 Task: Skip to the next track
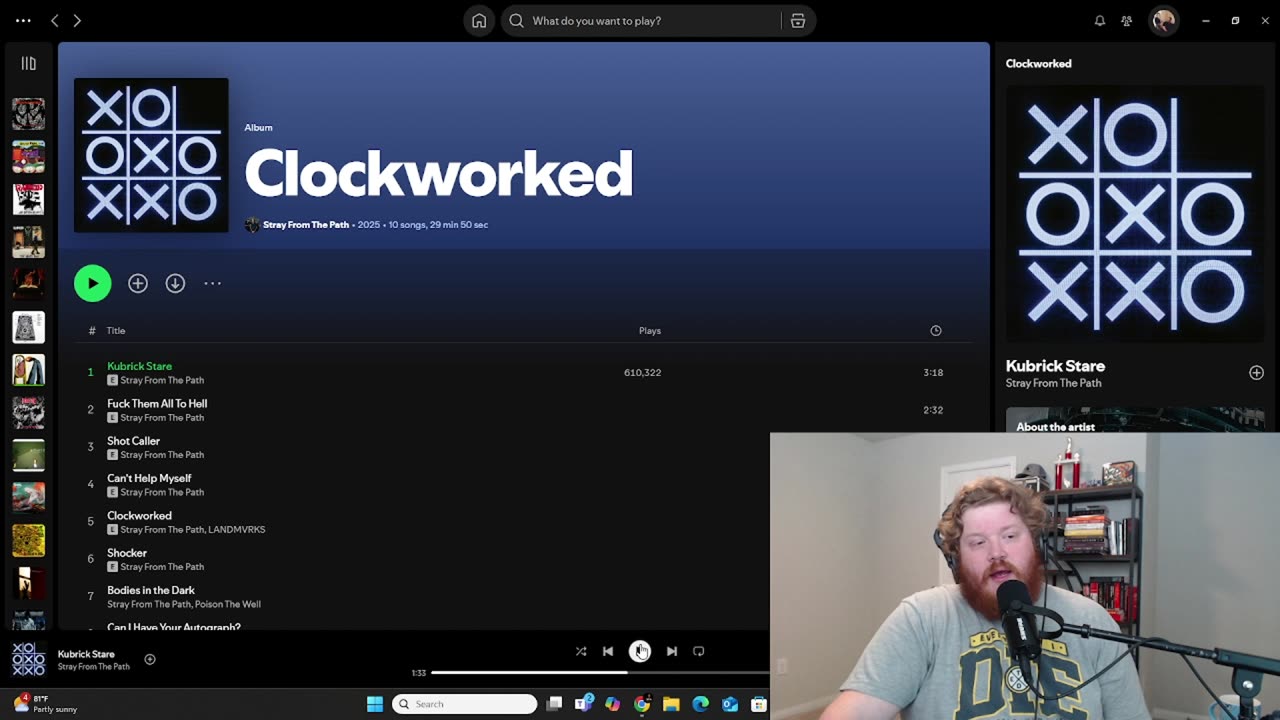[672, 651]
